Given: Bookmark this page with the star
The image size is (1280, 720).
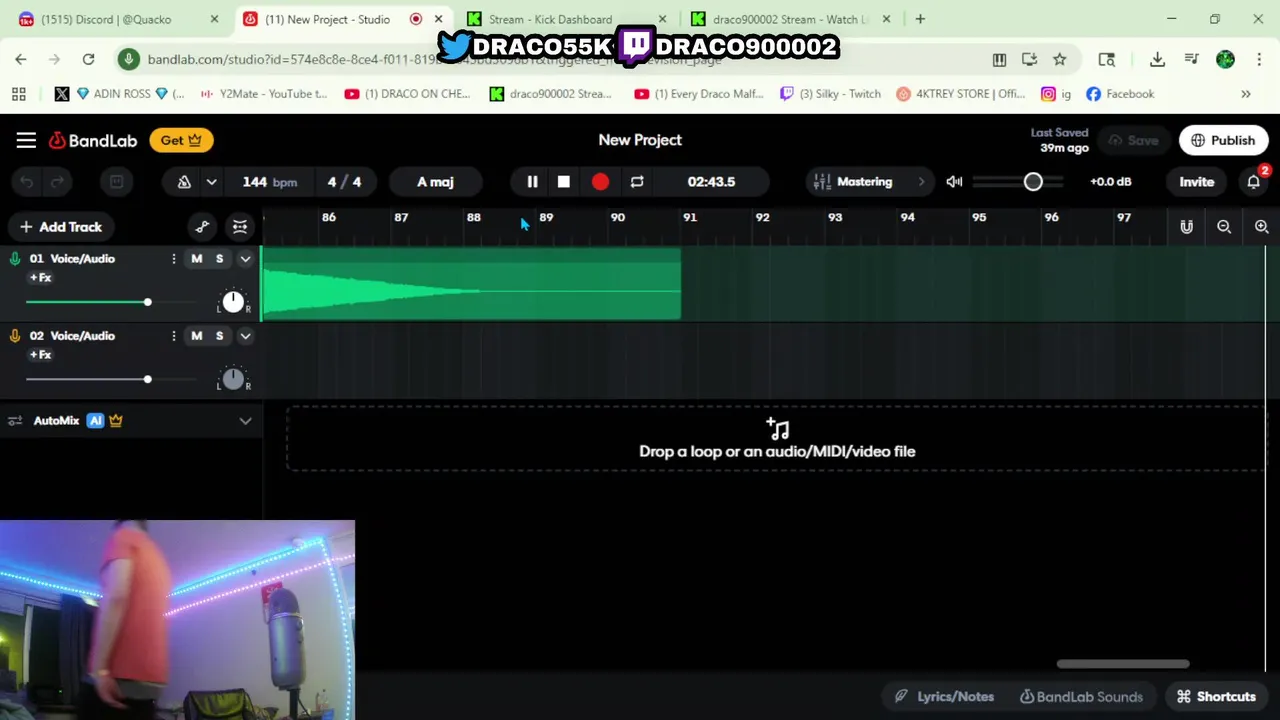Looking at the screenshot, I should click(x=1060, y=60).
